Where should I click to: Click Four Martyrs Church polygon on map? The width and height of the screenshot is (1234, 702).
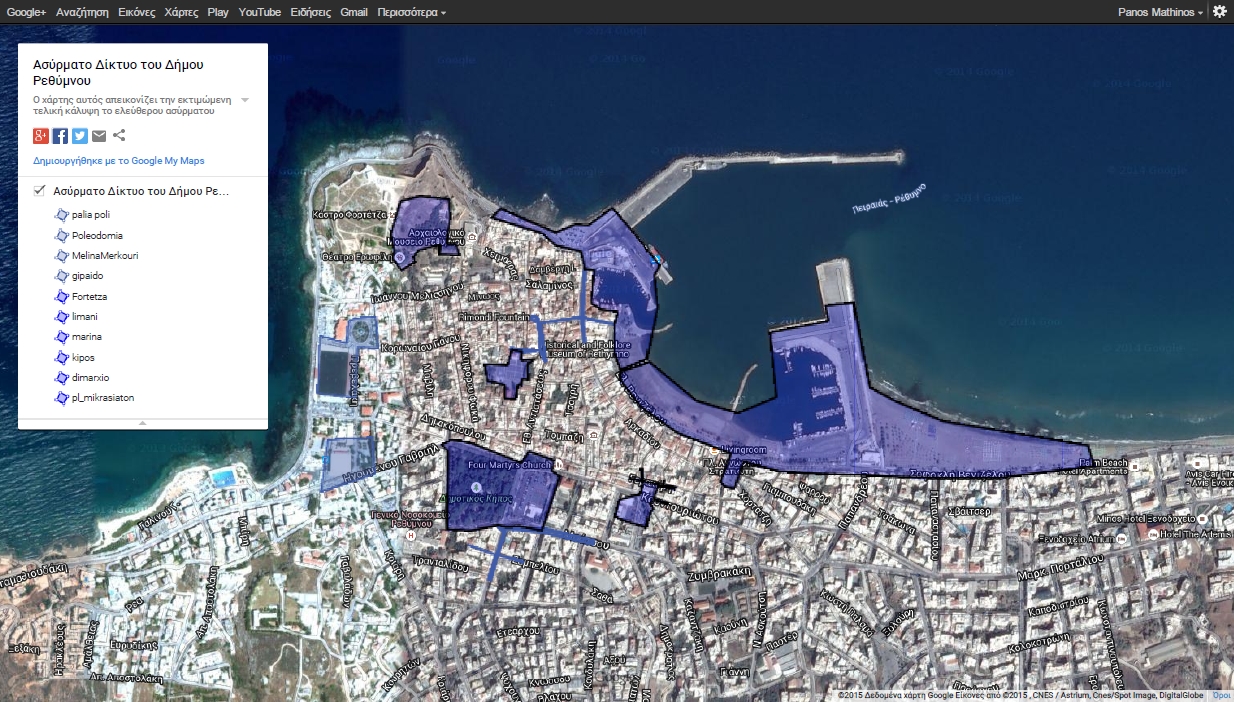(x=500, y=485)
